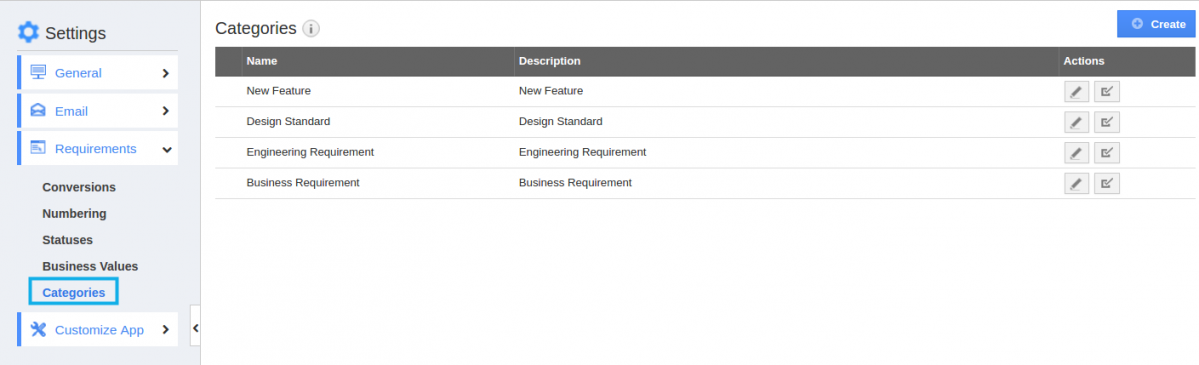Screen dimensions: 1199x365
Task: Click the Email envelope icon
Action: pyautogui.click(x=38, y=111)
